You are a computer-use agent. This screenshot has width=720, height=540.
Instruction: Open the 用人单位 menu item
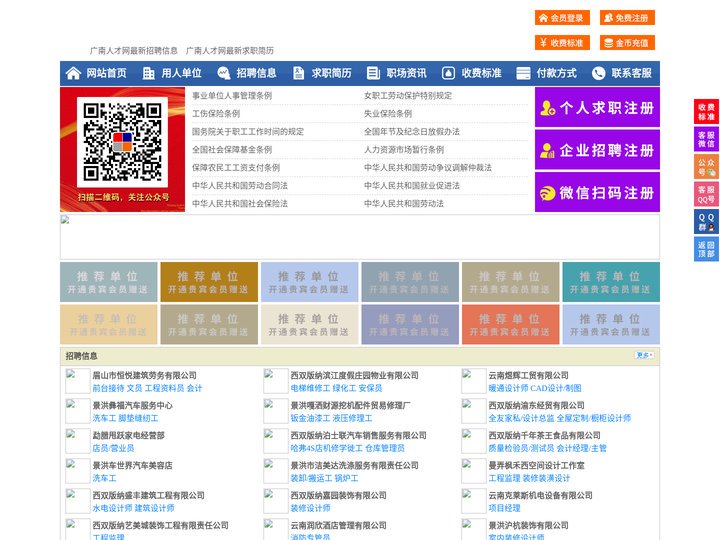click(x=181, y=73)
